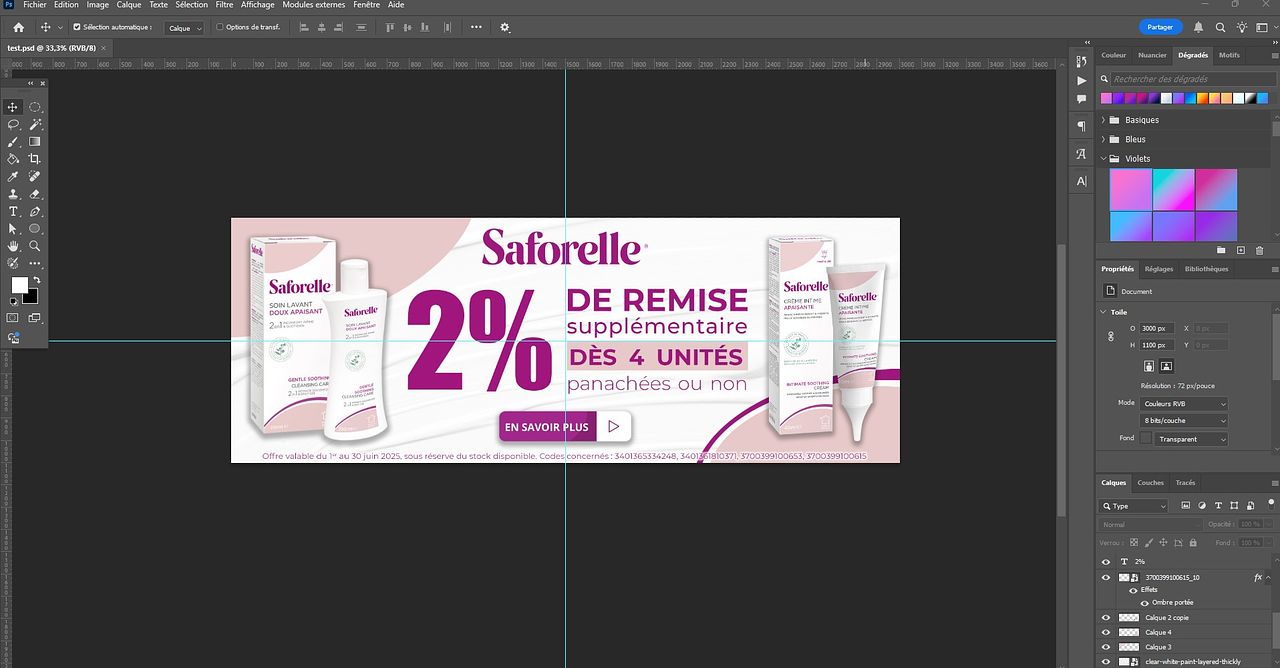
Task: Select the Lasso tool
Action: [x=14, y=124]
